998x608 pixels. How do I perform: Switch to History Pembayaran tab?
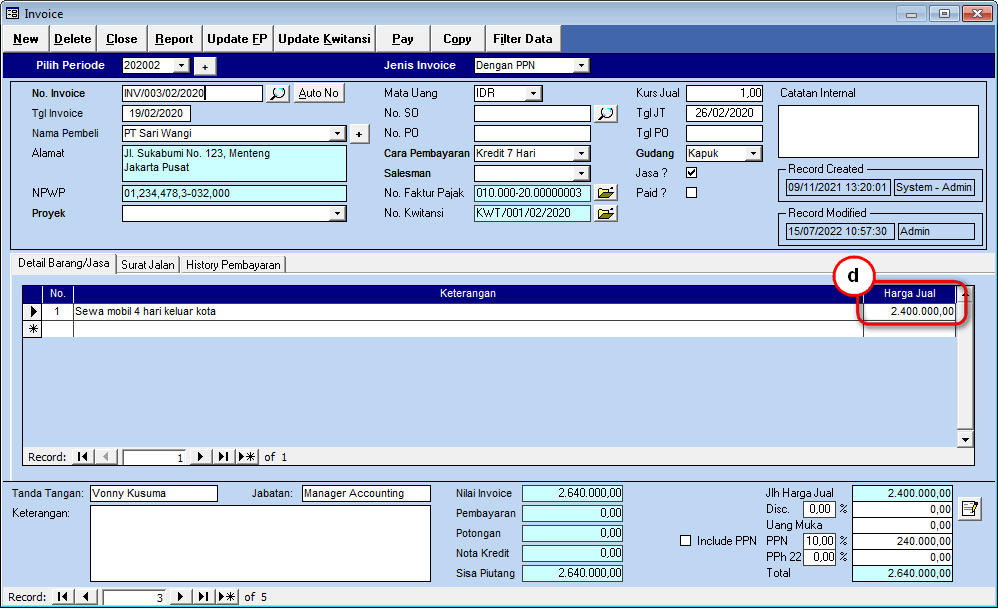coord(233,265)
